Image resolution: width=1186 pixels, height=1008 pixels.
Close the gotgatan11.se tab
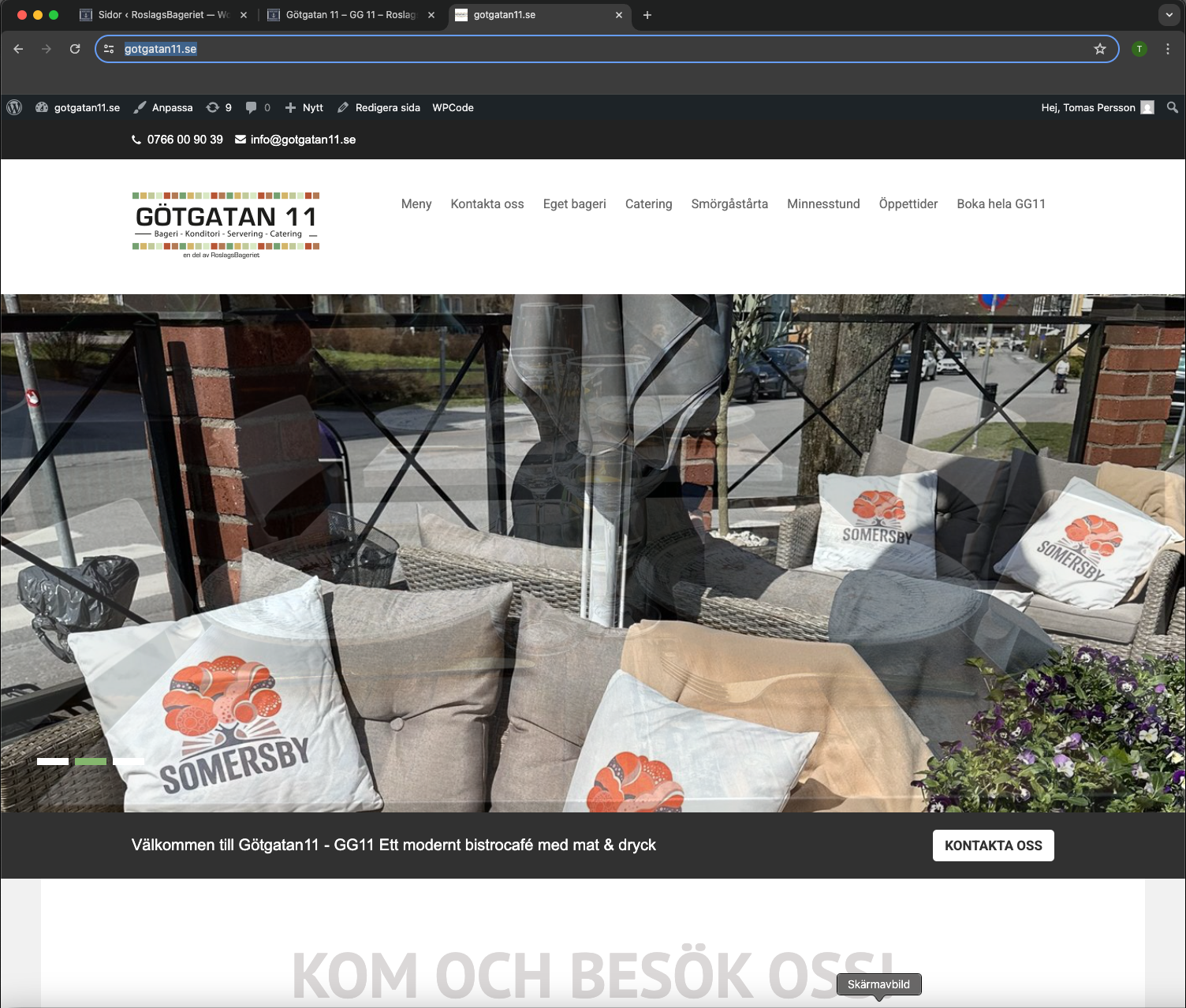pyautogui.click(x=619, y=15)
